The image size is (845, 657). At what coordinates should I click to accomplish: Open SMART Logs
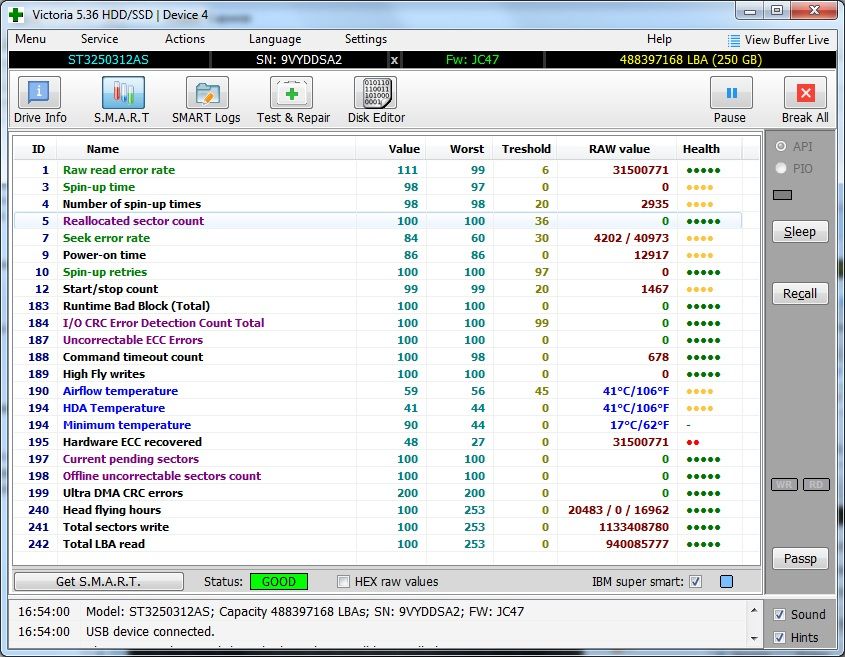click(207, 93)
